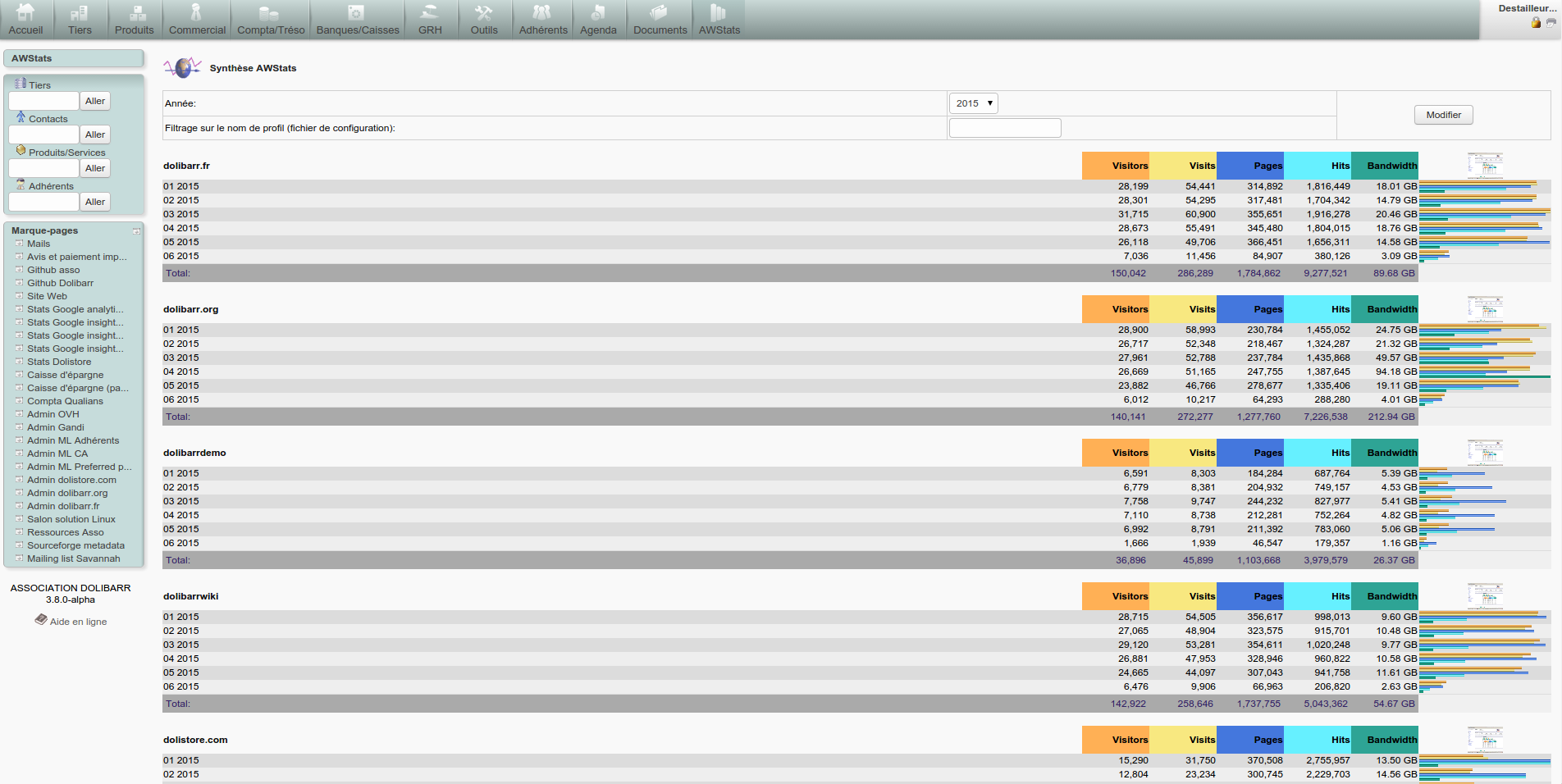Viewport: 1562px width, 784px height.
Task: Open the Commercial top menu
Action: (197, 20)
